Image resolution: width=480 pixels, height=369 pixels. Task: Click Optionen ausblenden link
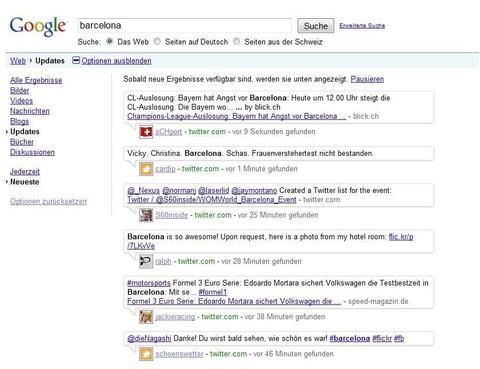coord(116,61)
